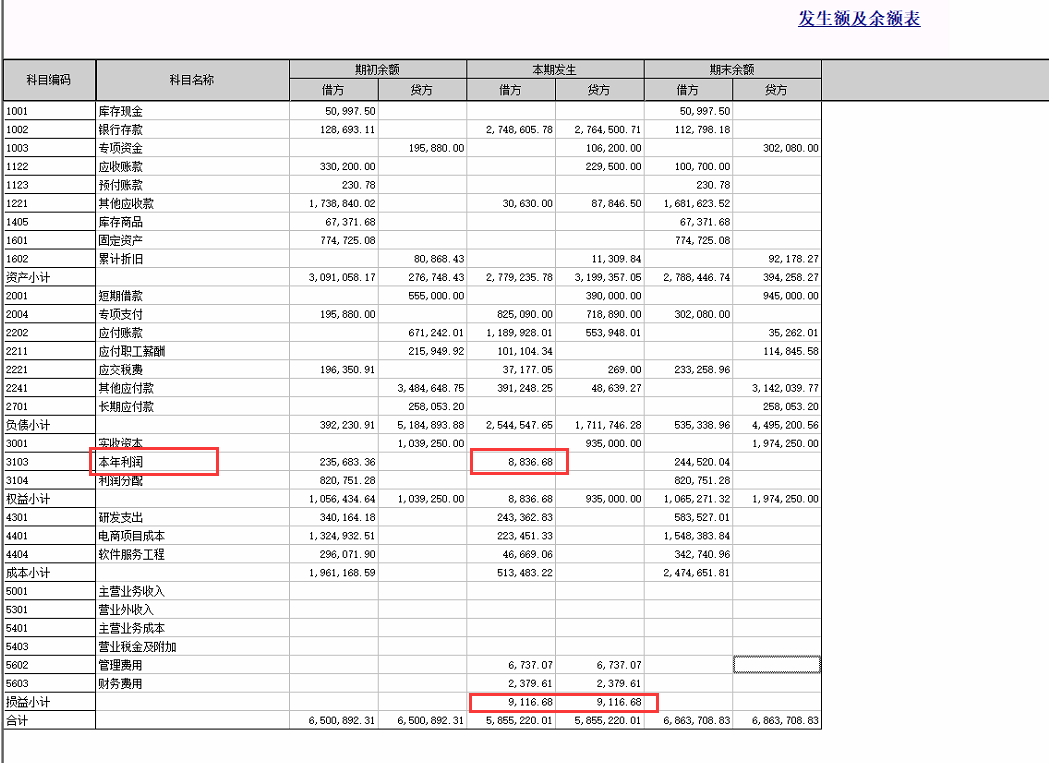1049x763 pixels.
Task: Select opening debit value 128,693.11
Action: (x=347, y=130)
